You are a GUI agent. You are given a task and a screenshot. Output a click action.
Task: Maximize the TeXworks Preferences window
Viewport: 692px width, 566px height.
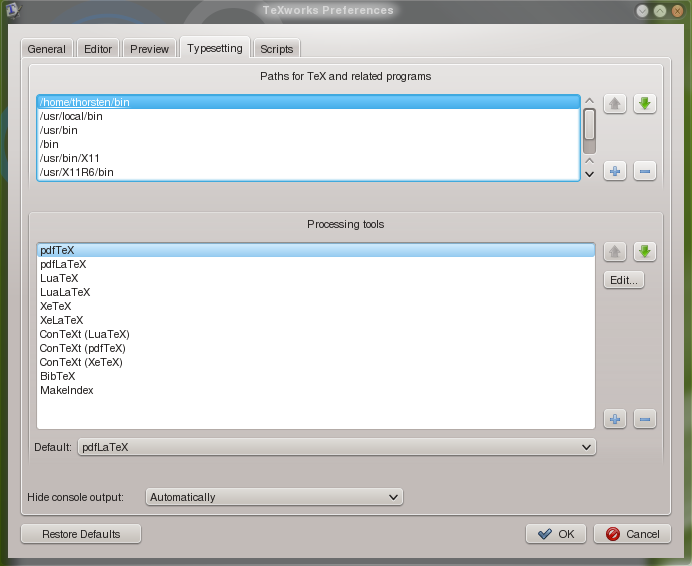(x=660, y=11)
